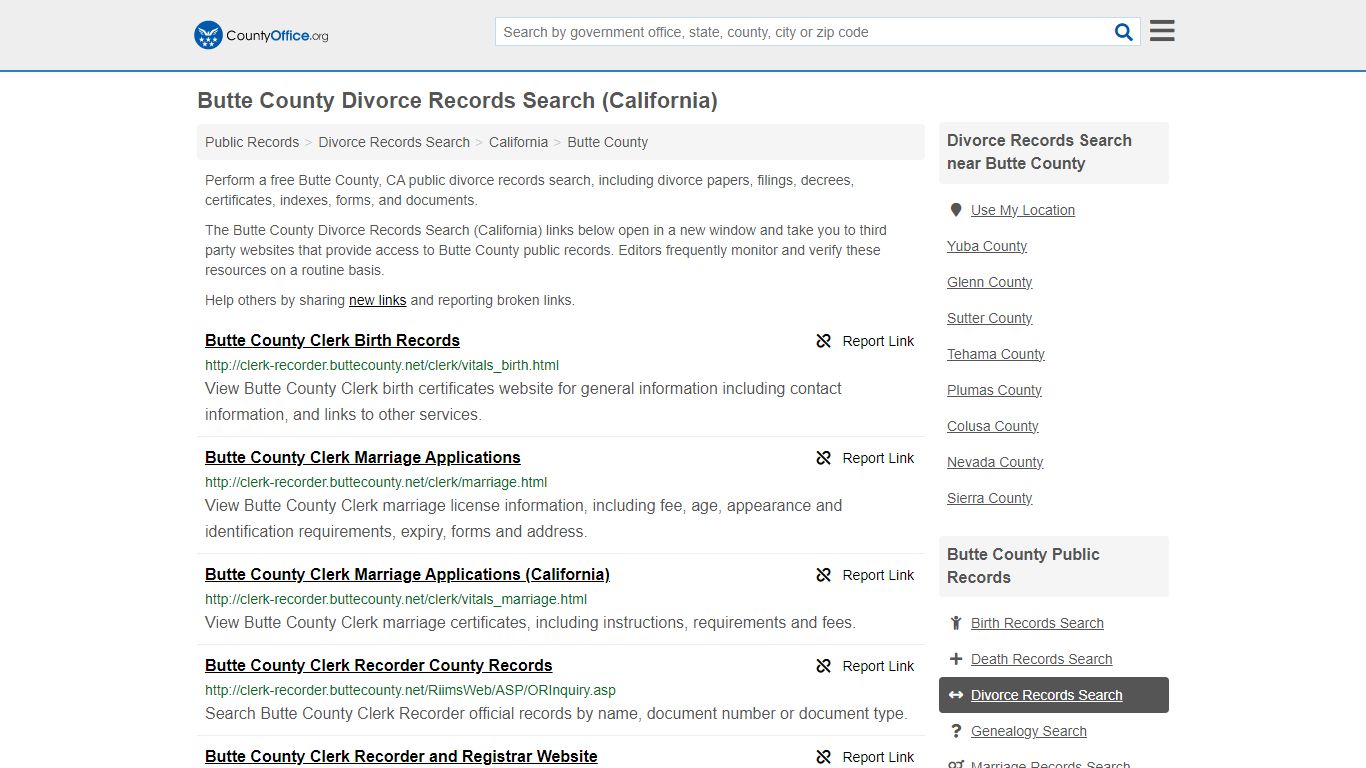Open Divorce Records Search breadcrumb
Viewport: 1366px width, 768px height.
pos(394,142)
